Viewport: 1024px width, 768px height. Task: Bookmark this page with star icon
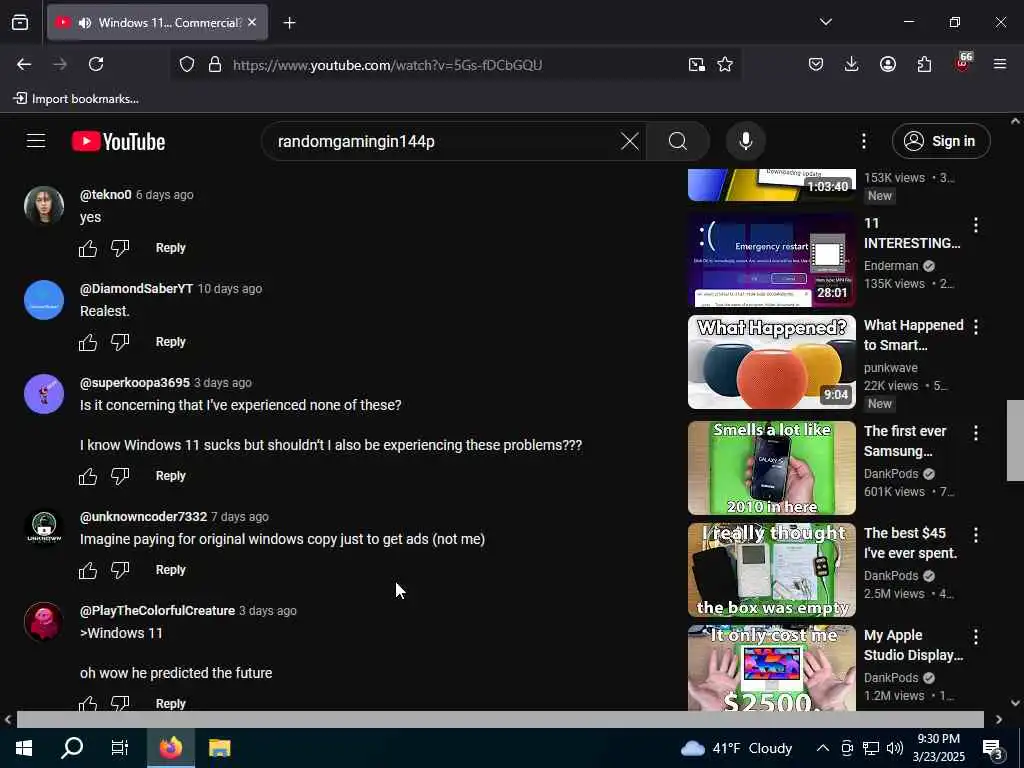point(725,64)
